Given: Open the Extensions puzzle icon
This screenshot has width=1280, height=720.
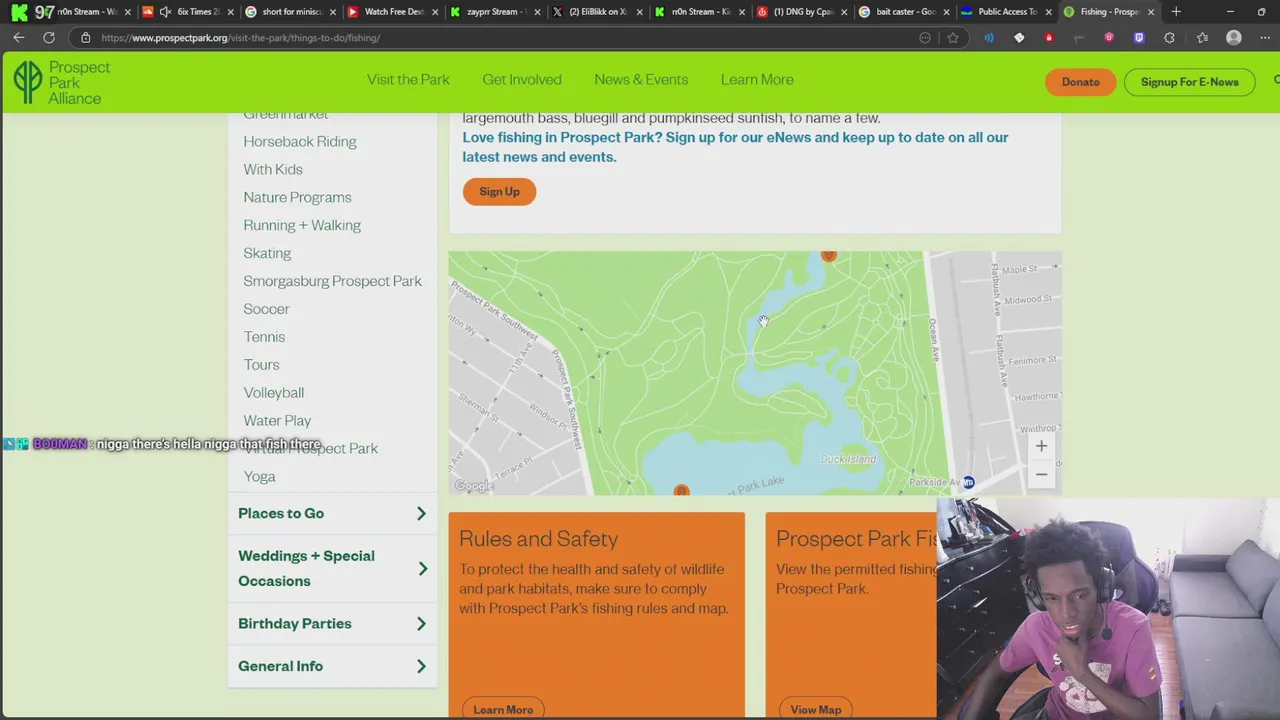Looking at the screenshot, I should click(x=1169, y=38).
